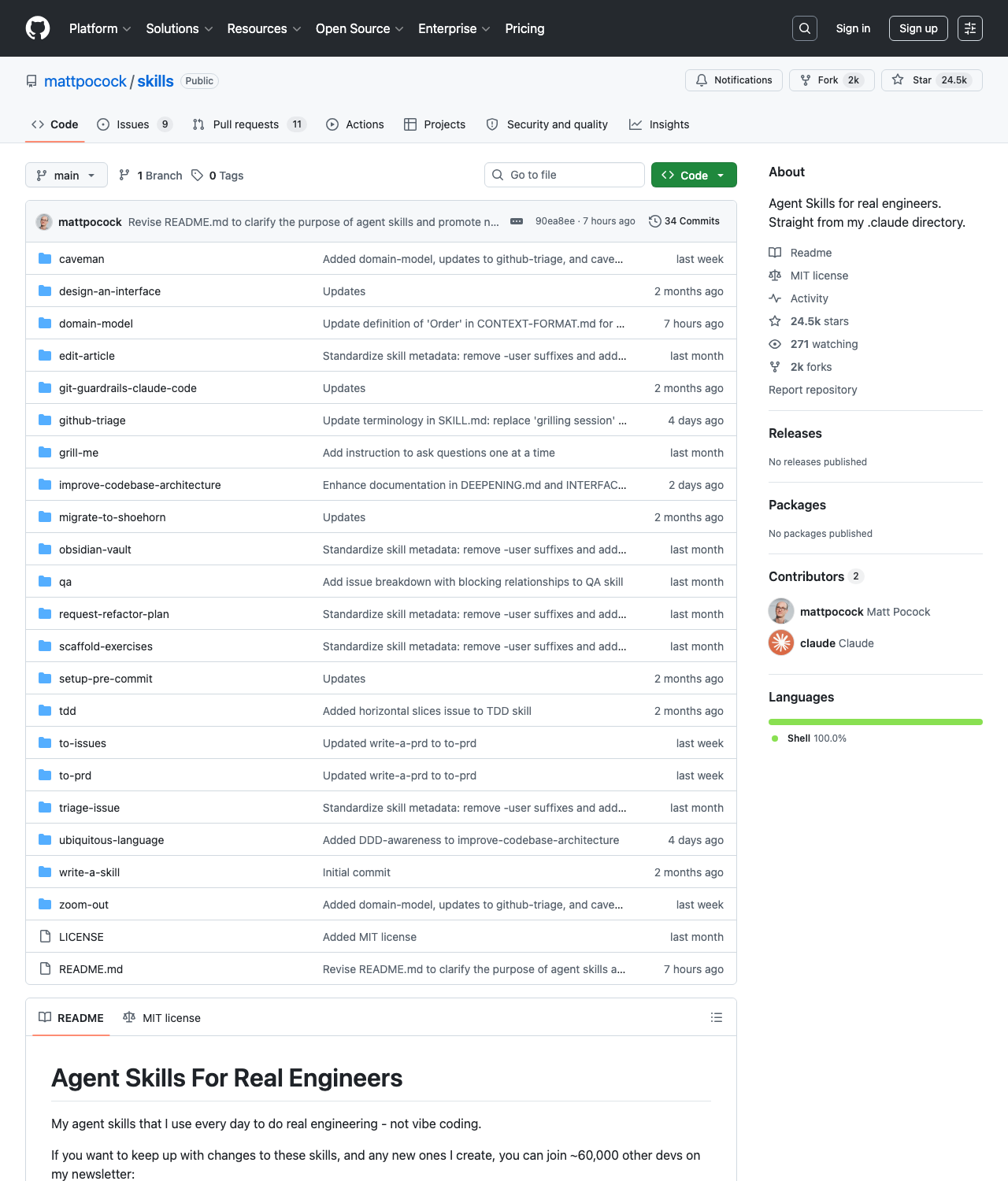
Task: Click the request-refactor-plan folder icon
Action: coord(45,614)
